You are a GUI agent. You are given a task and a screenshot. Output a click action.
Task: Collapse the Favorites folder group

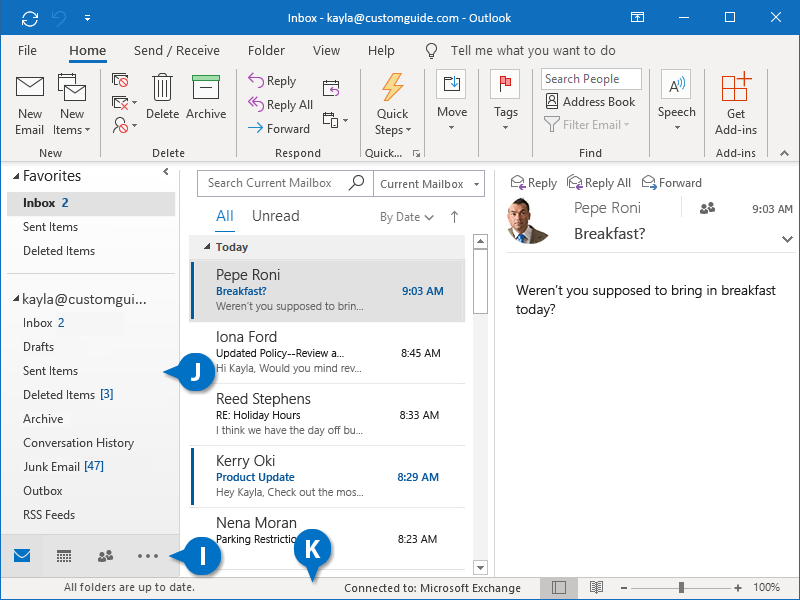[x=15, y=176]
